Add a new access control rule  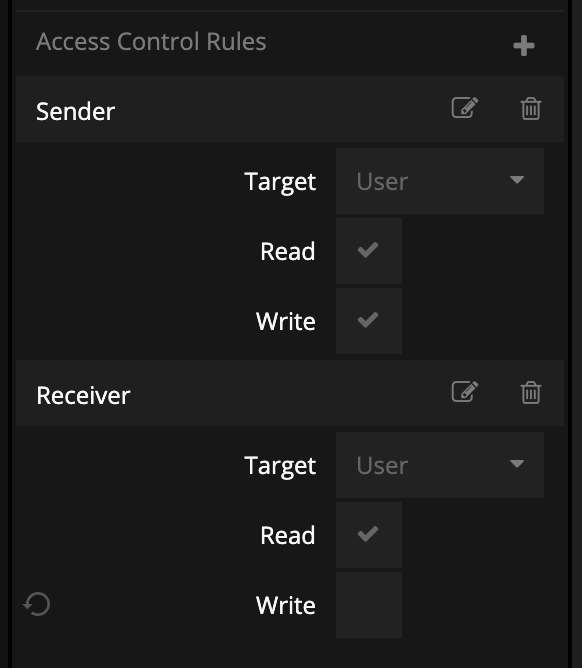[x=524, y=46]
